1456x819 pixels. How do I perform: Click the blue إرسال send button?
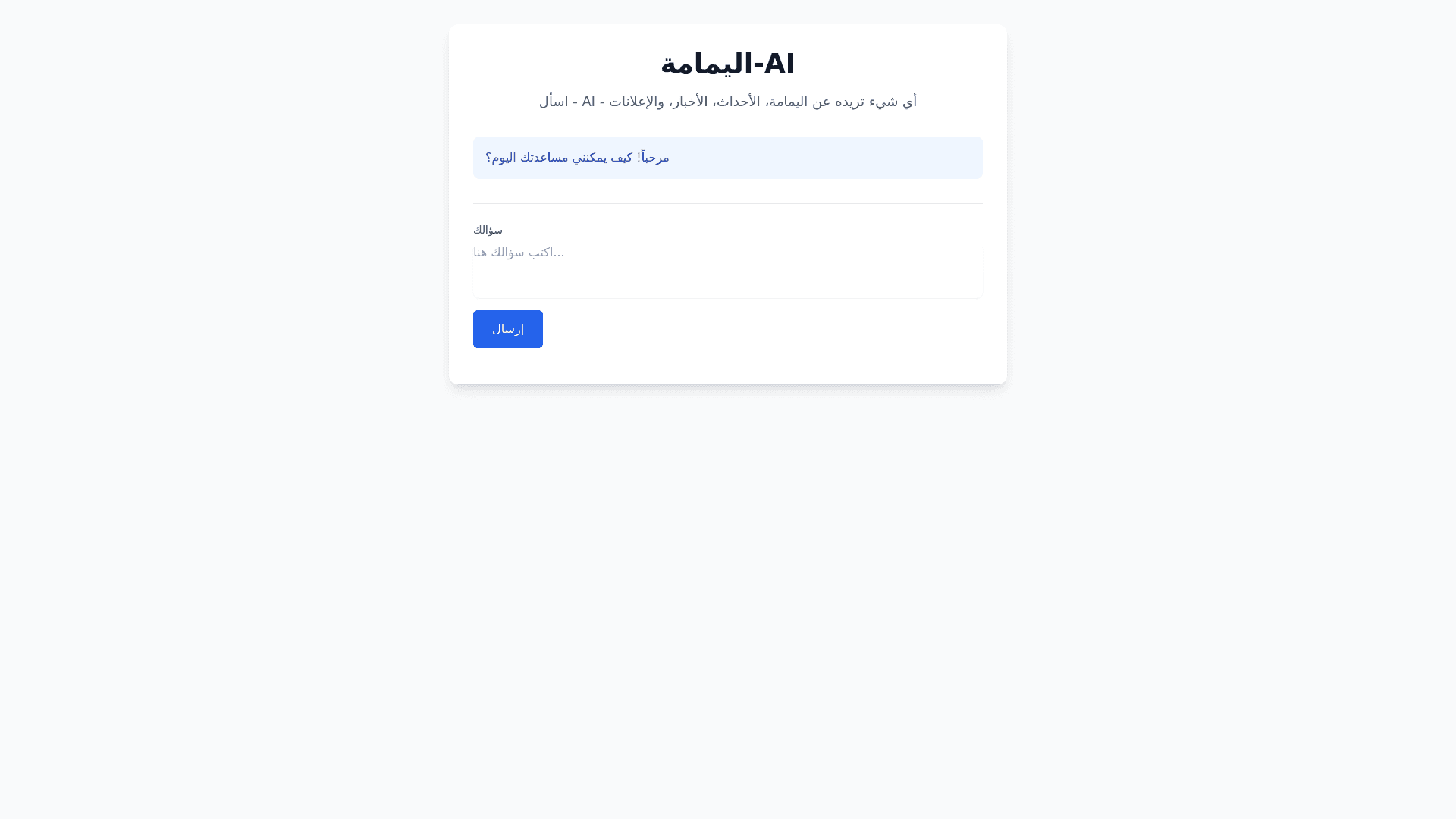[507, 329]
